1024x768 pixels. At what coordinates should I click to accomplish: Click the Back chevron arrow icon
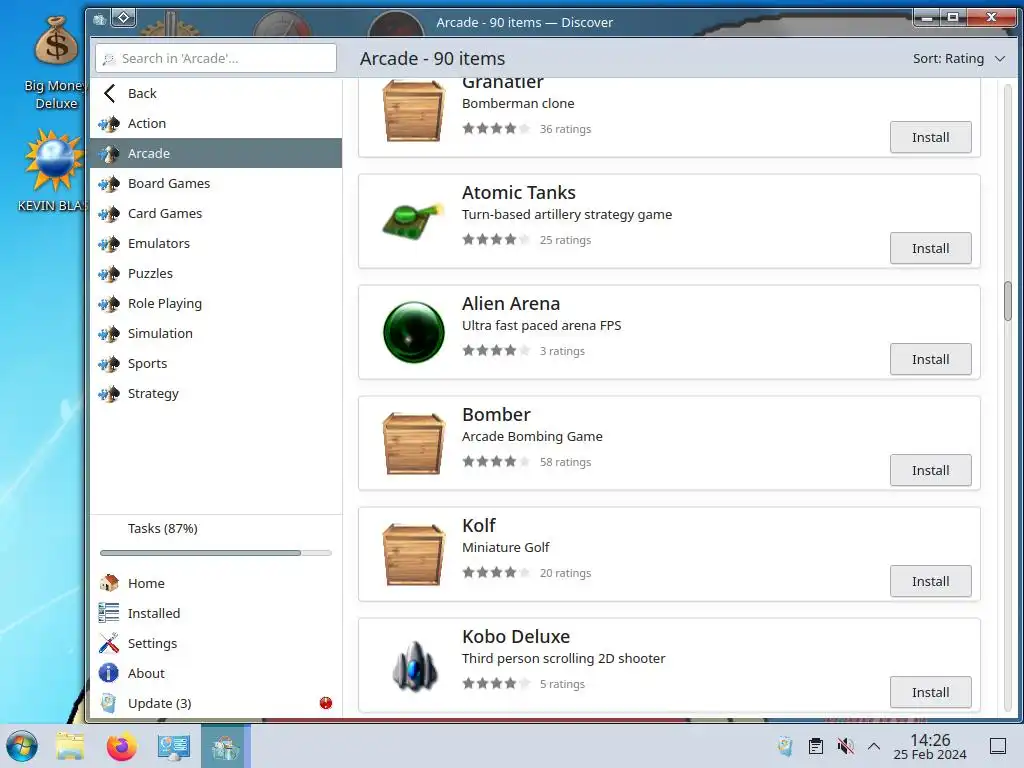point(110,93)
